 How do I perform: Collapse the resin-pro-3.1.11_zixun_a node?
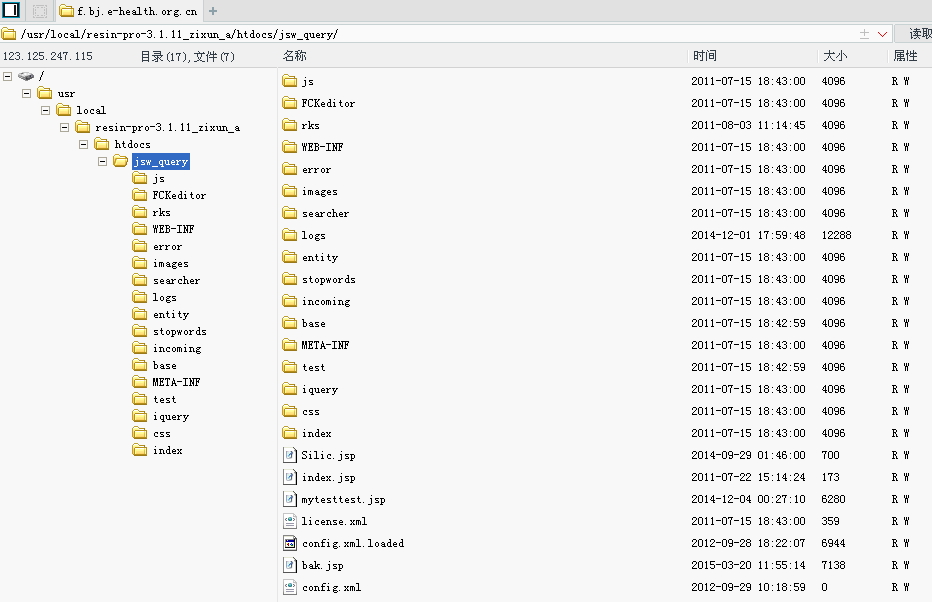tap(65, 127)
